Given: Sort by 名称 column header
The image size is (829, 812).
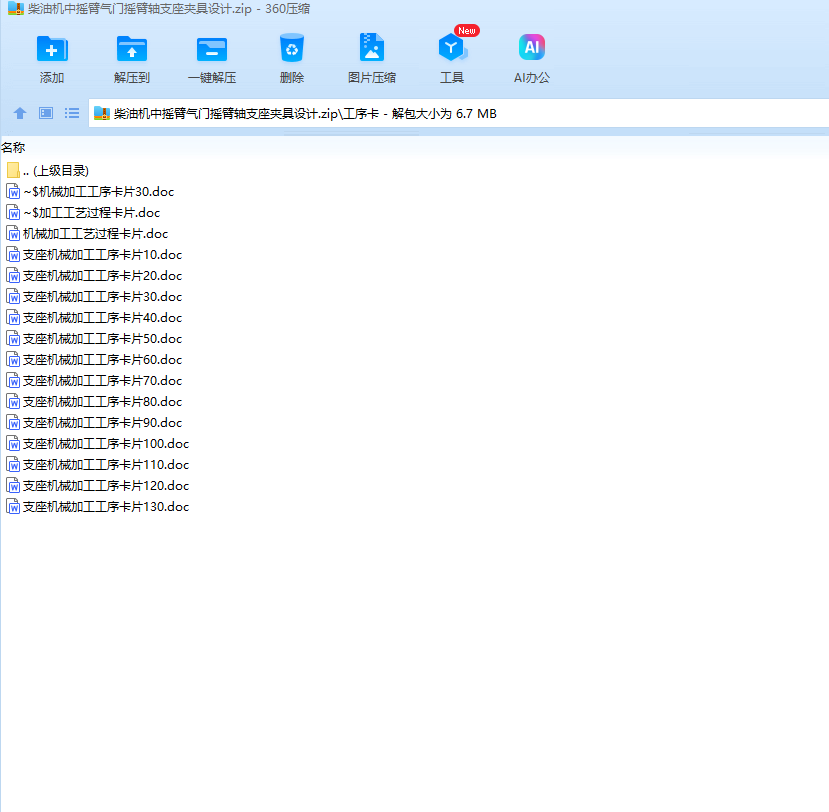Looking at the screenshot, I should 13,147.
